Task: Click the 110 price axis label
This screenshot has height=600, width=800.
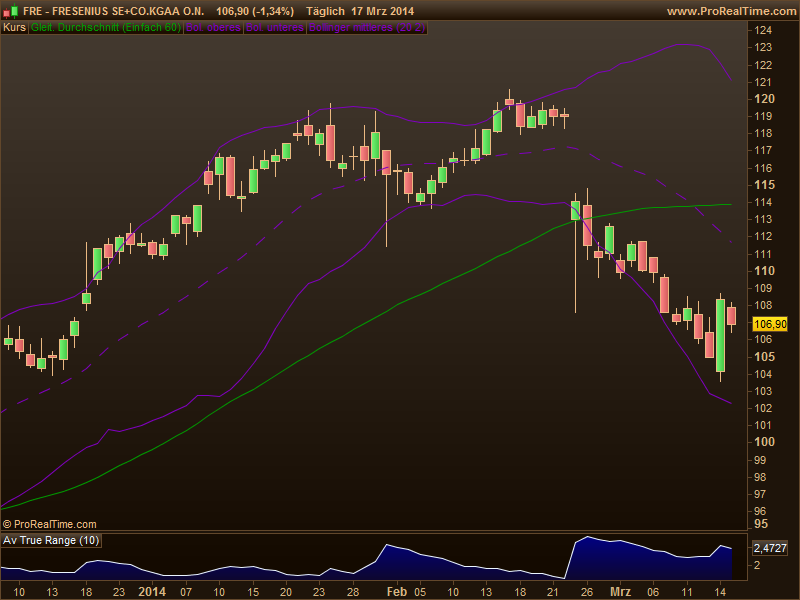Action: coord(764,270)
